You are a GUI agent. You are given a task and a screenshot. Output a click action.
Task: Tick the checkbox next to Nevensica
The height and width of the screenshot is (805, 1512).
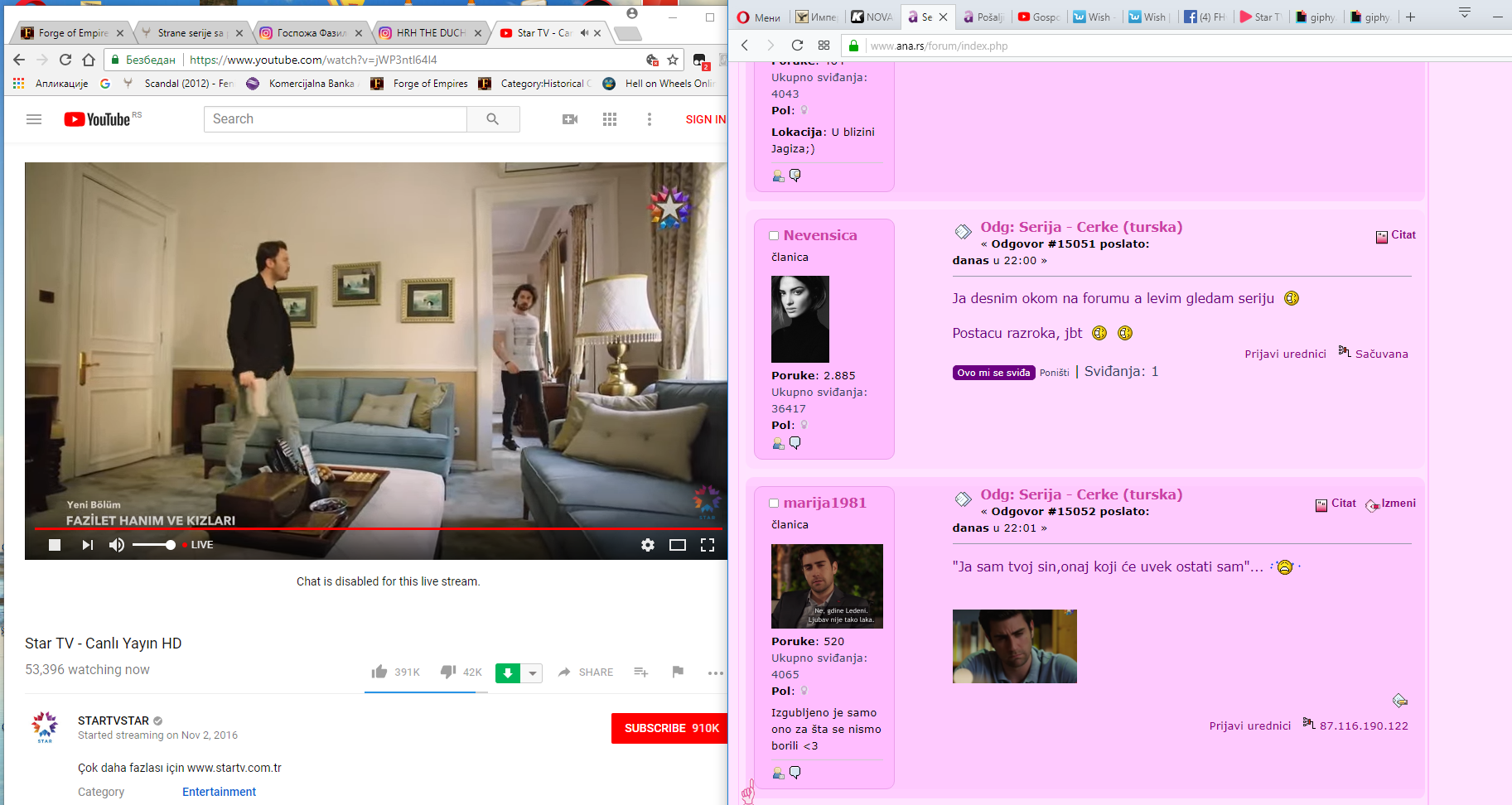(x=774, y=236)
